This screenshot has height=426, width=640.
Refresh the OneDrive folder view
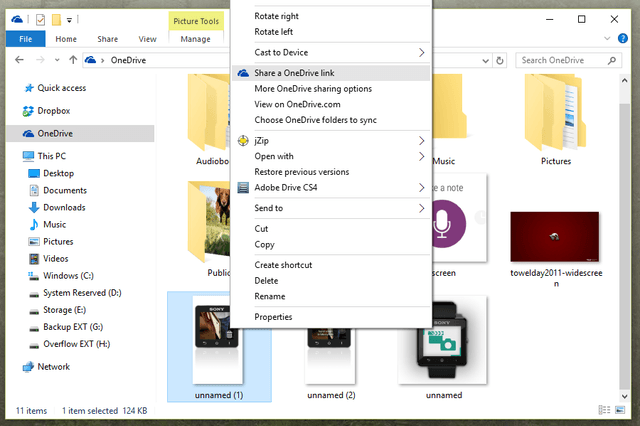500,61
